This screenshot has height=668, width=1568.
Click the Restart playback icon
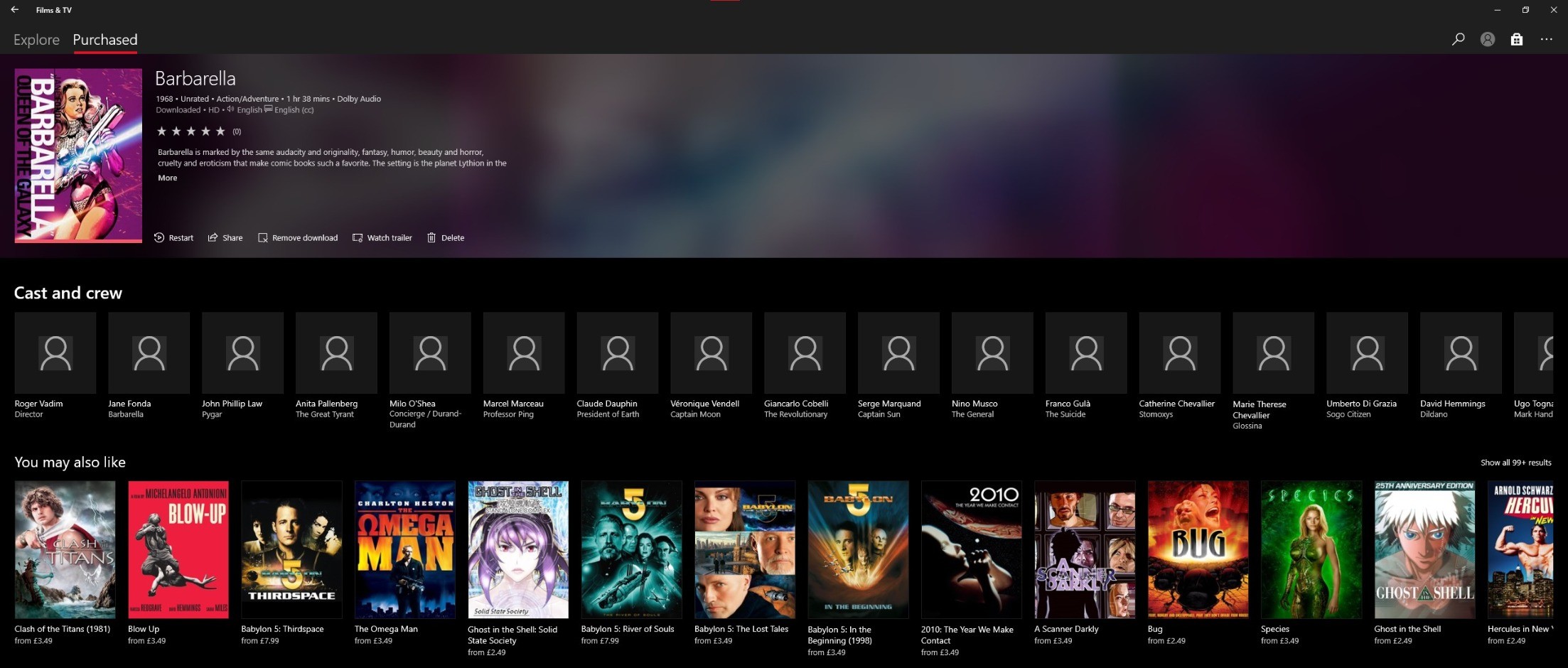tap(159, 237)
